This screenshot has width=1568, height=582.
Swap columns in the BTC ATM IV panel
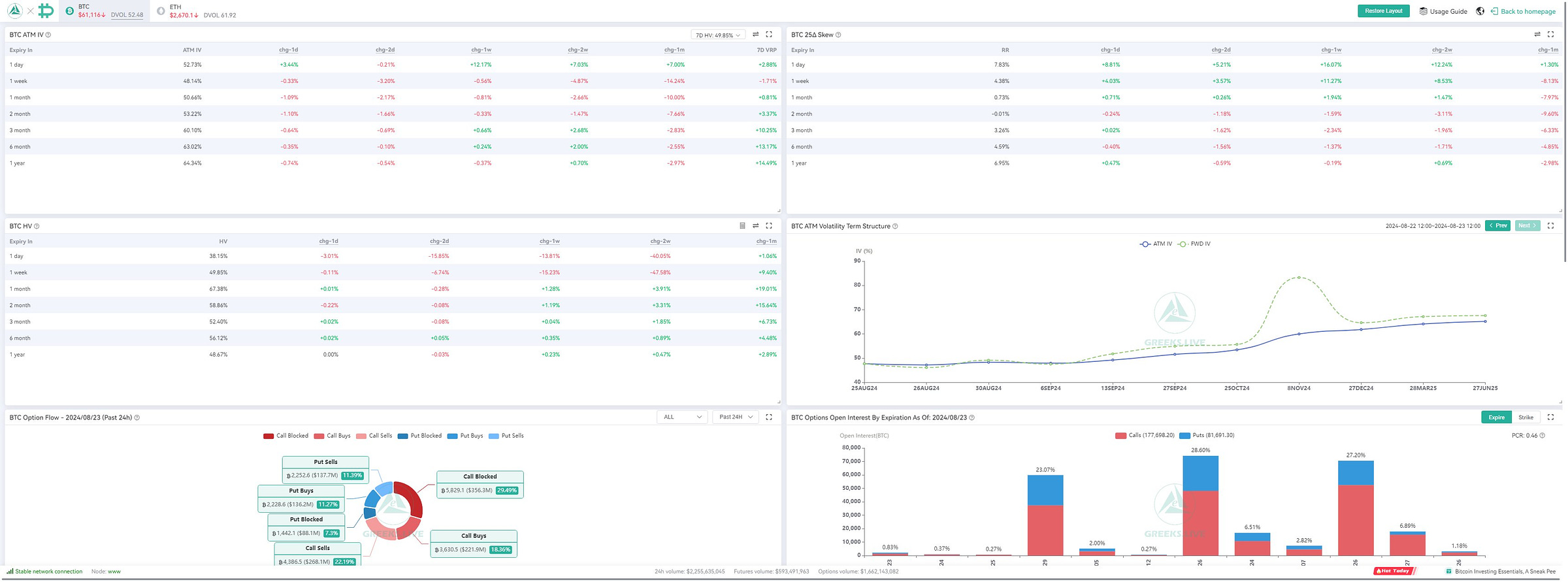(x=755, y=35)
